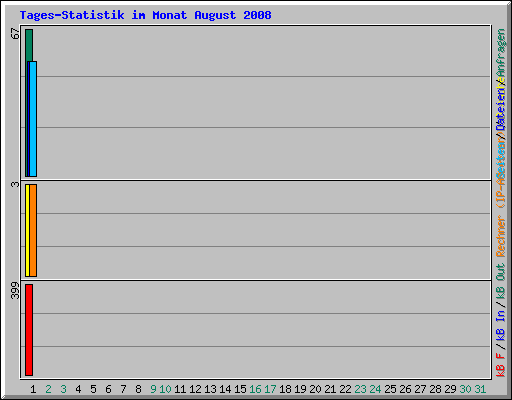Click day label '15' on the x-axis
This screenshot has width=512, height=400.
240,389
